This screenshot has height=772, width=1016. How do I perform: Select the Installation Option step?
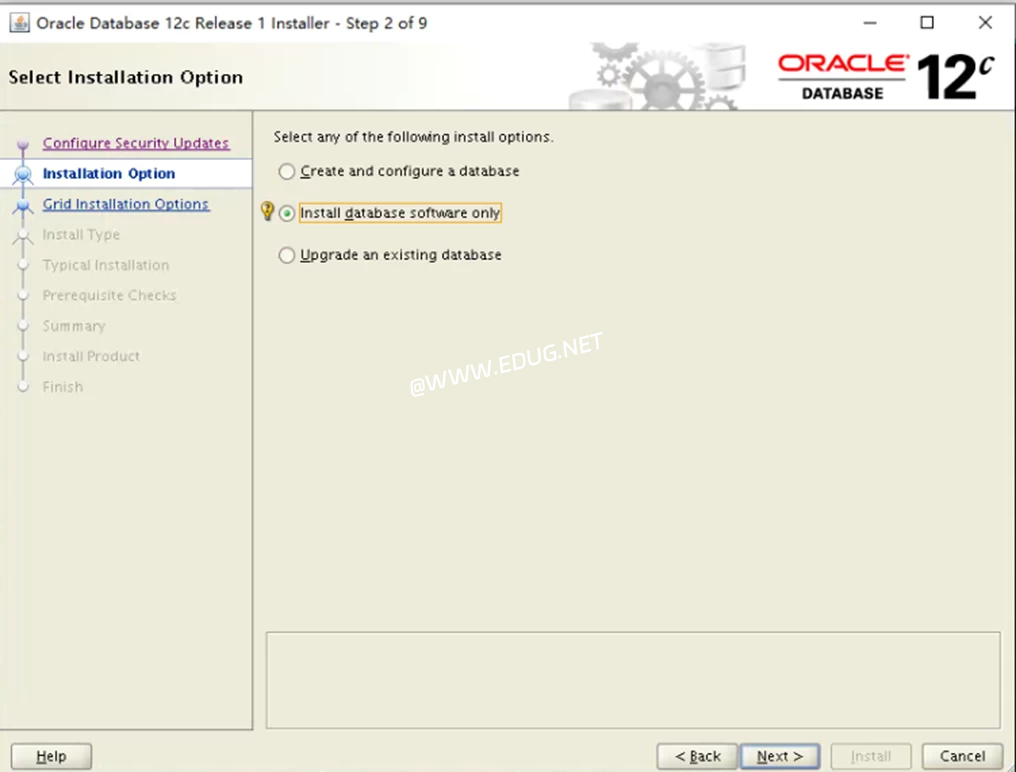(109, 174)
